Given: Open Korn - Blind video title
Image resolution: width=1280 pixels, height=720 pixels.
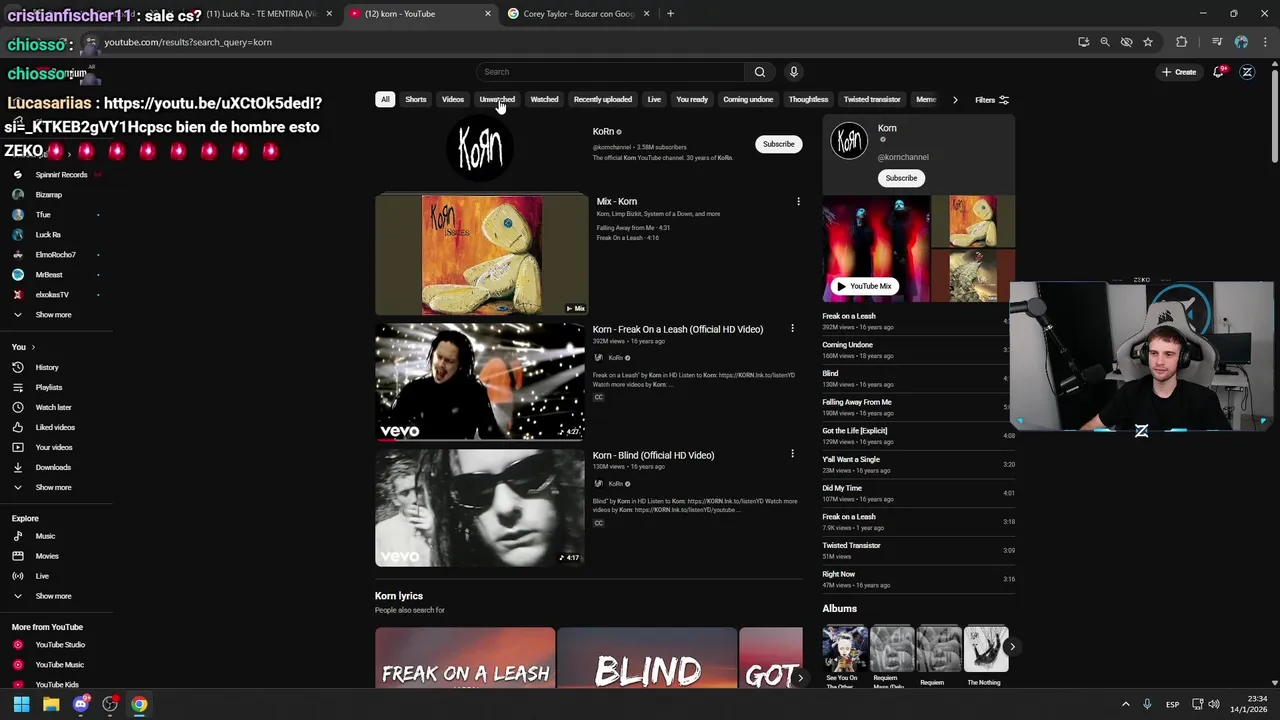Looking at the screenshot, I should (x=653, y=455).
